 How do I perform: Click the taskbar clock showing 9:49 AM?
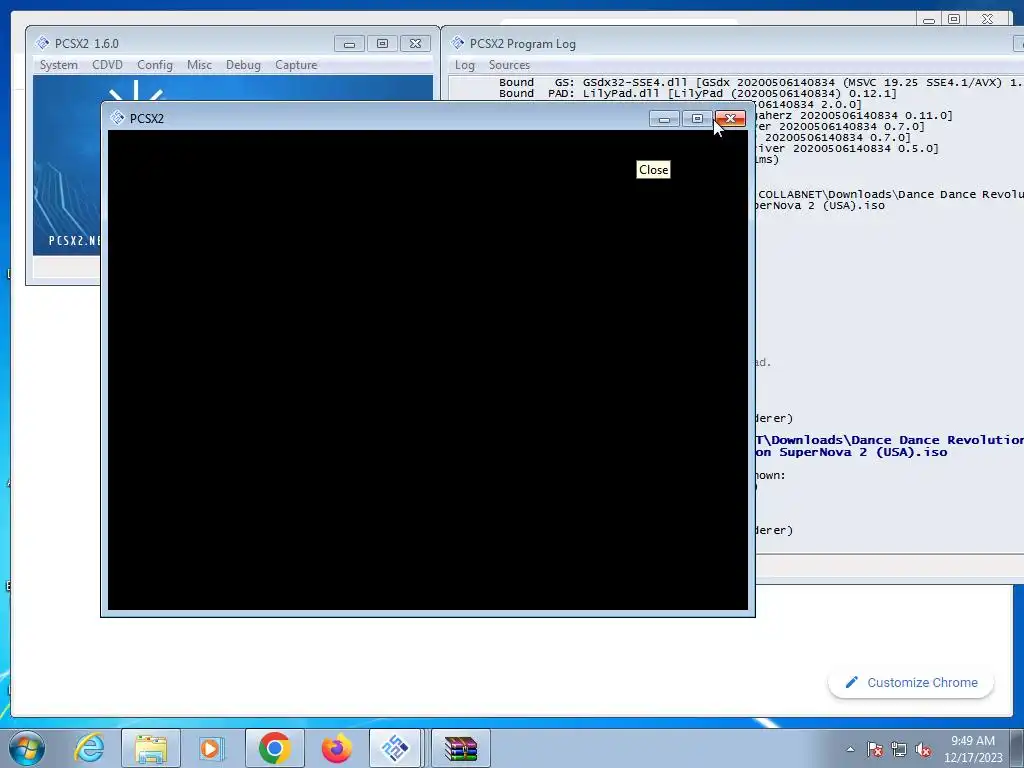pyautogui.click(x=972, y=749)
